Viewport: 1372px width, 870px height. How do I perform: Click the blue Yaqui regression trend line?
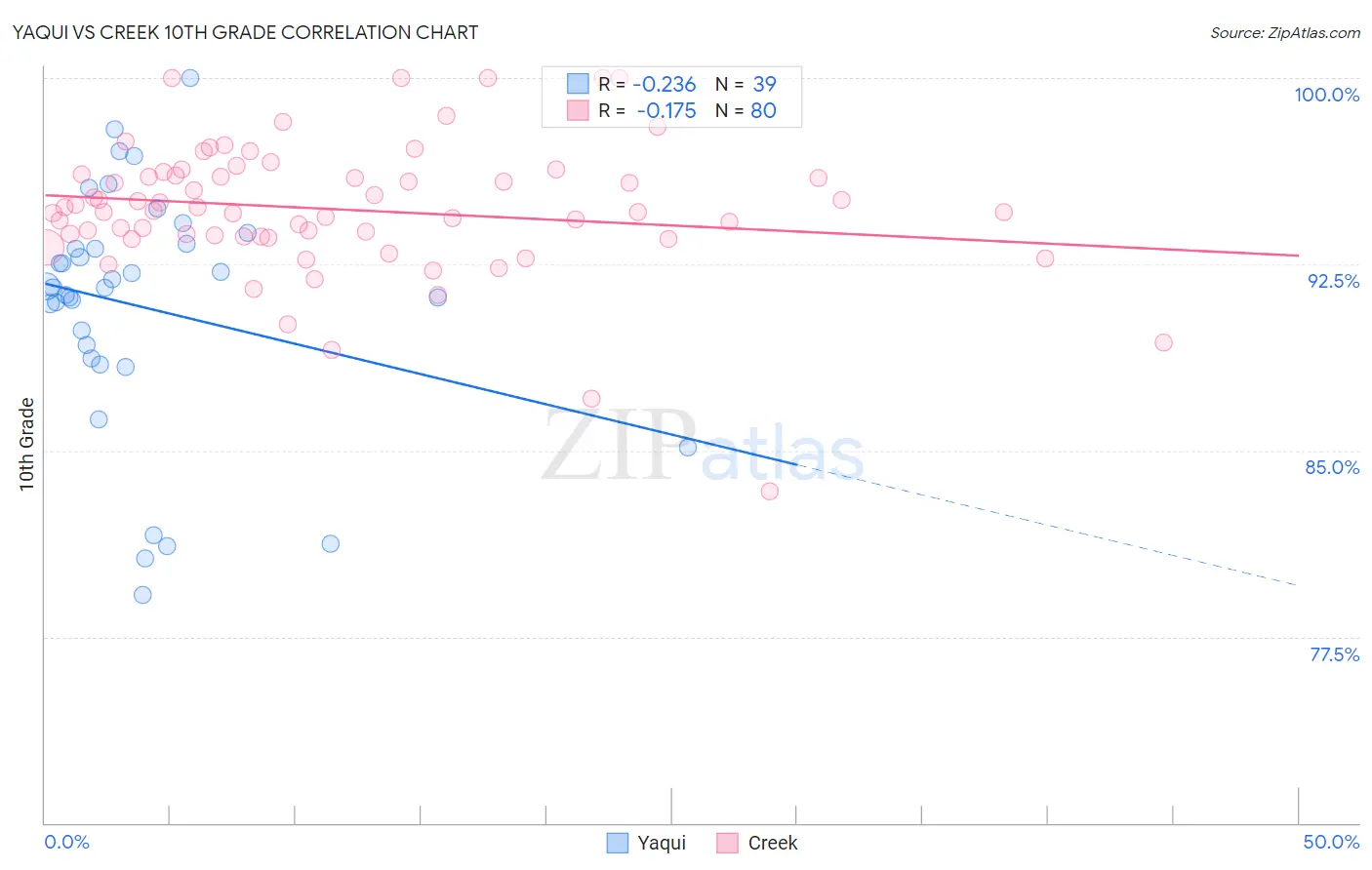[x=420, y=374]
